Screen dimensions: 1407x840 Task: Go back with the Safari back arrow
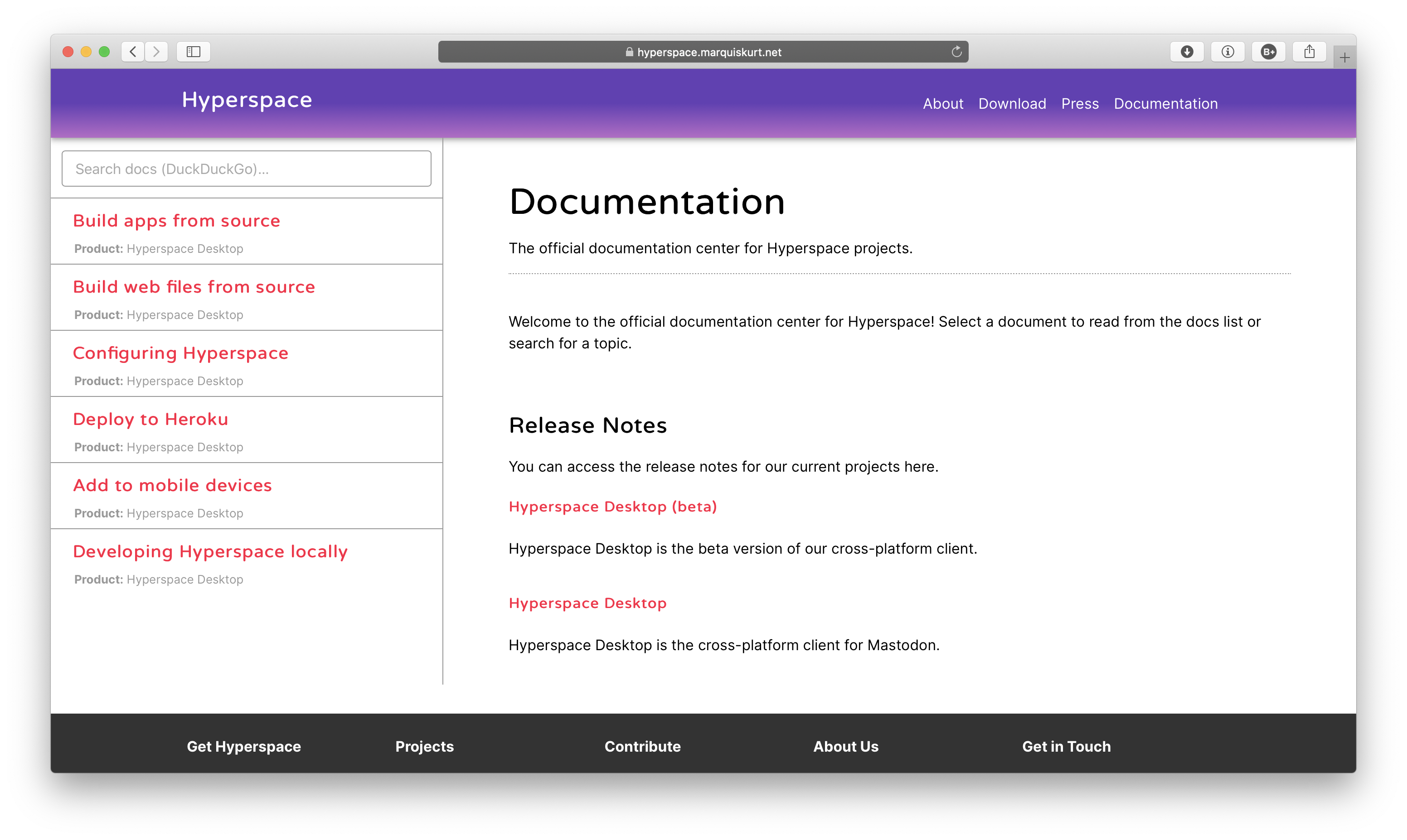[133, 52]
